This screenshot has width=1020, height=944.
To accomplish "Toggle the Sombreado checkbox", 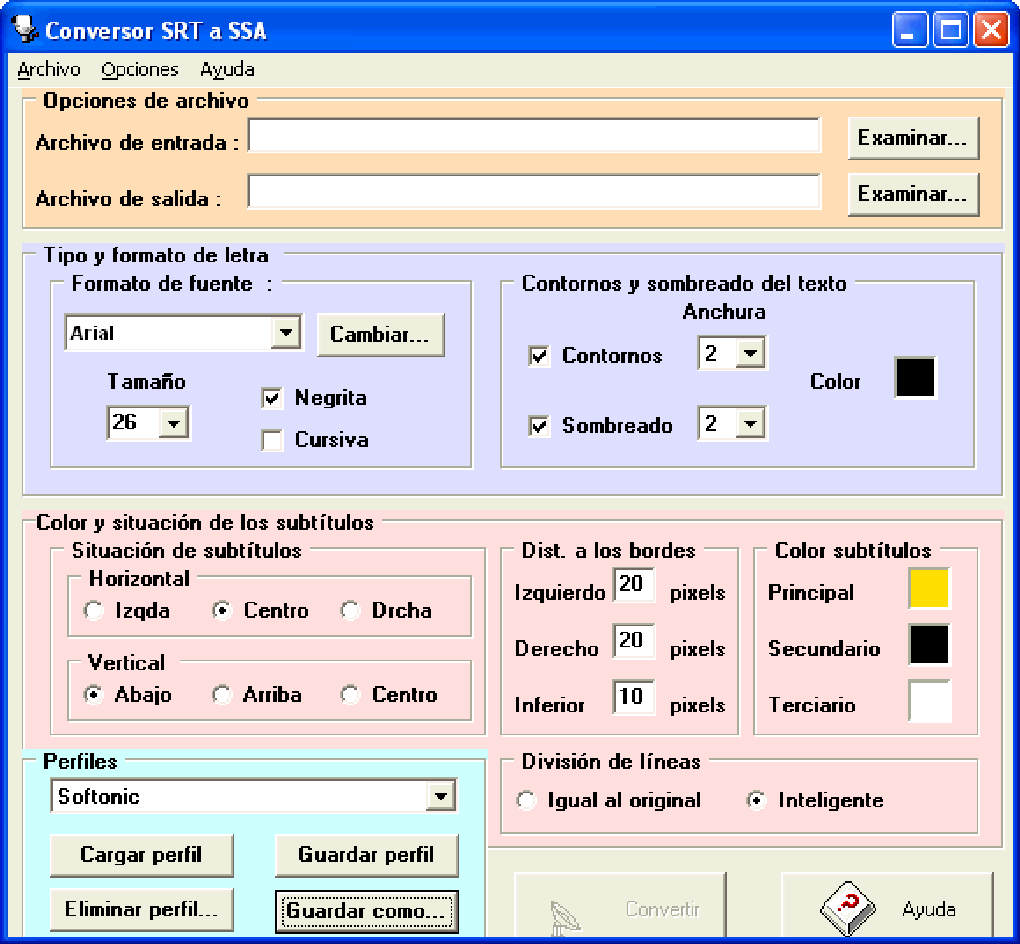I will pyautogui.click(x=539, y=426).
